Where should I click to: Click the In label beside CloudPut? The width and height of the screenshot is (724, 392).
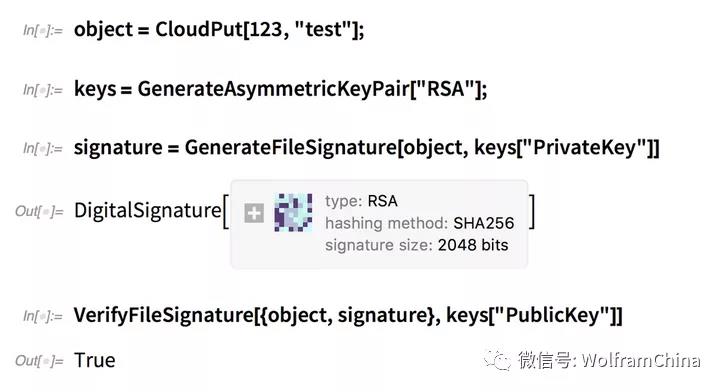[43, 31]
